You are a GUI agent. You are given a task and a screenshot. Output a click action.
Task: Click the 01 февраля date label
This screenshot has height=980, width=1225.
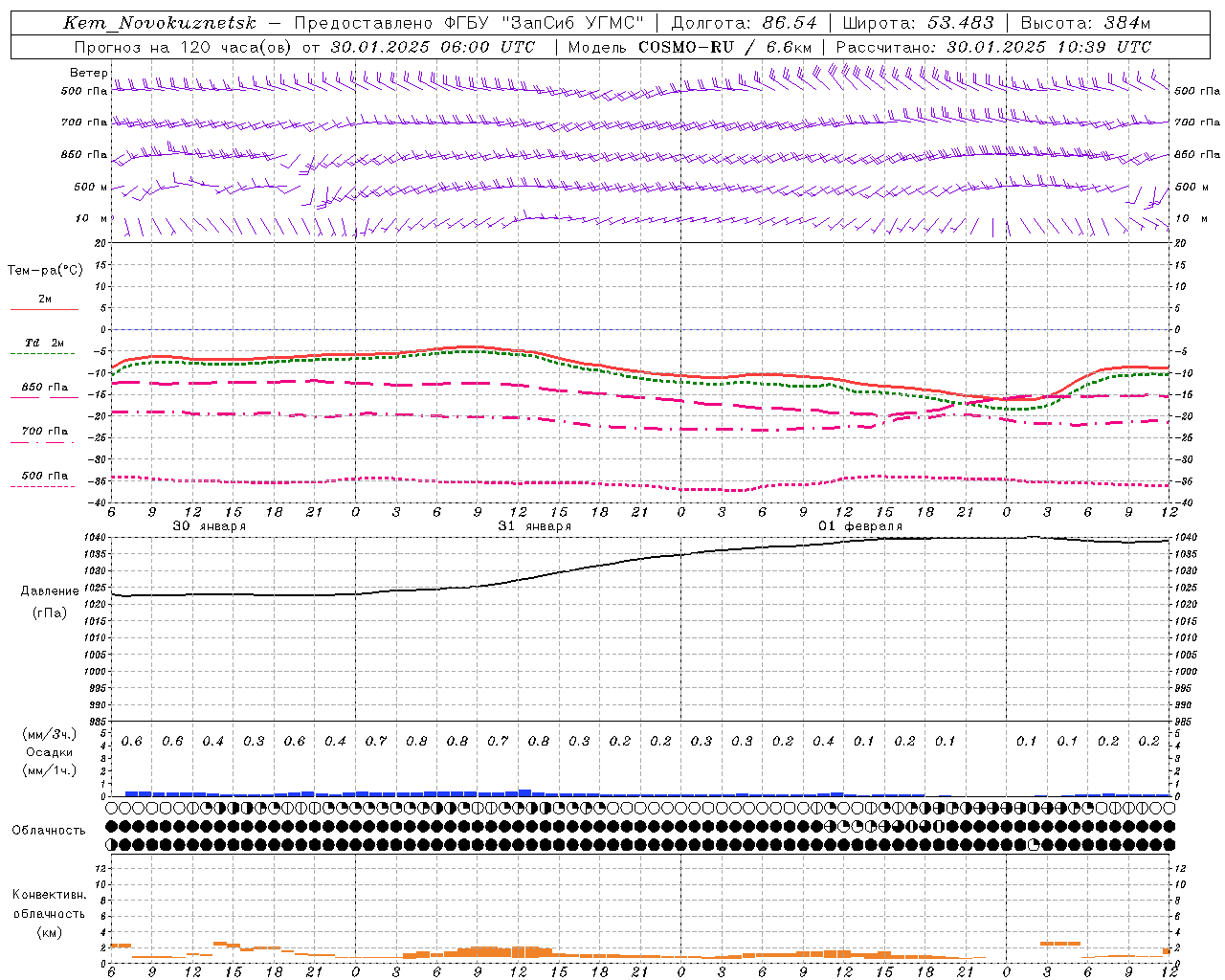click(860, 526)
